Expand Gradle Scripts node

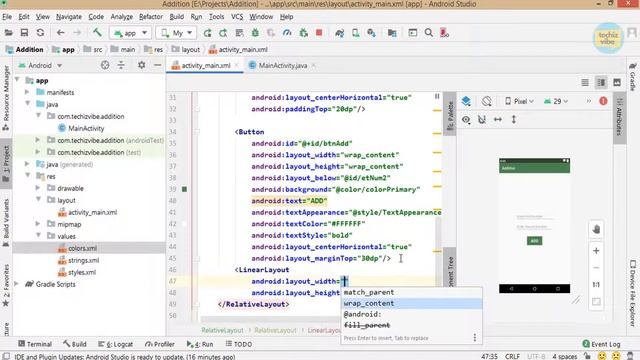[16, 284]
